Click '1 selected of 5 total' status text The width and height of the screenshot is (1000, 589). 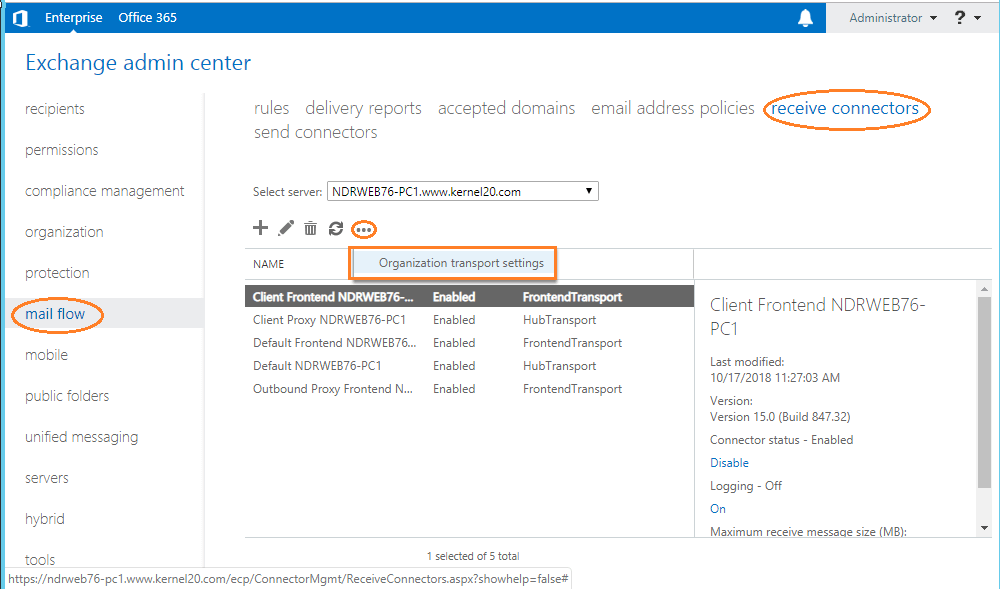tap(473, 556)
